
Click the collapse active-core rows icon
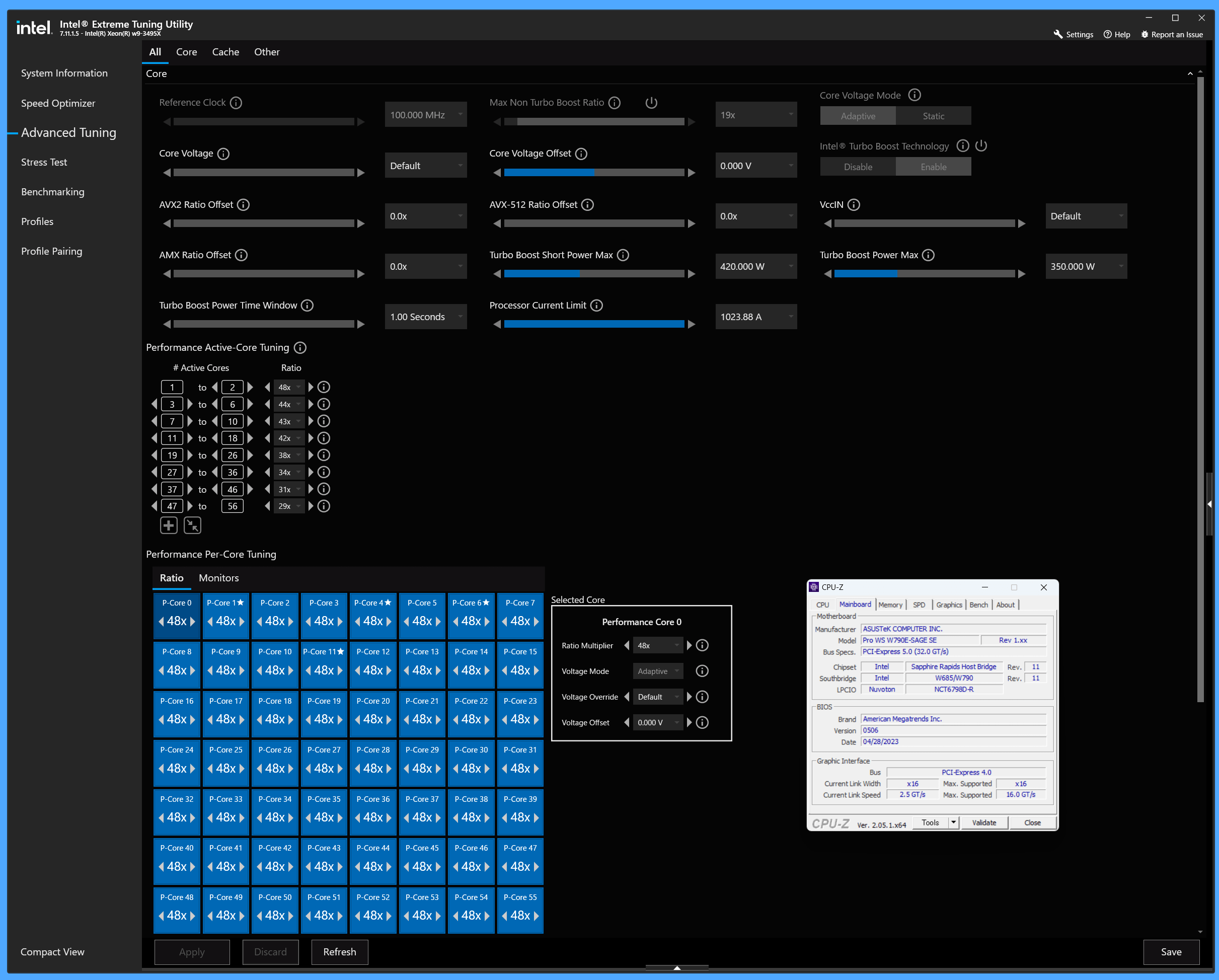[192, 525]
